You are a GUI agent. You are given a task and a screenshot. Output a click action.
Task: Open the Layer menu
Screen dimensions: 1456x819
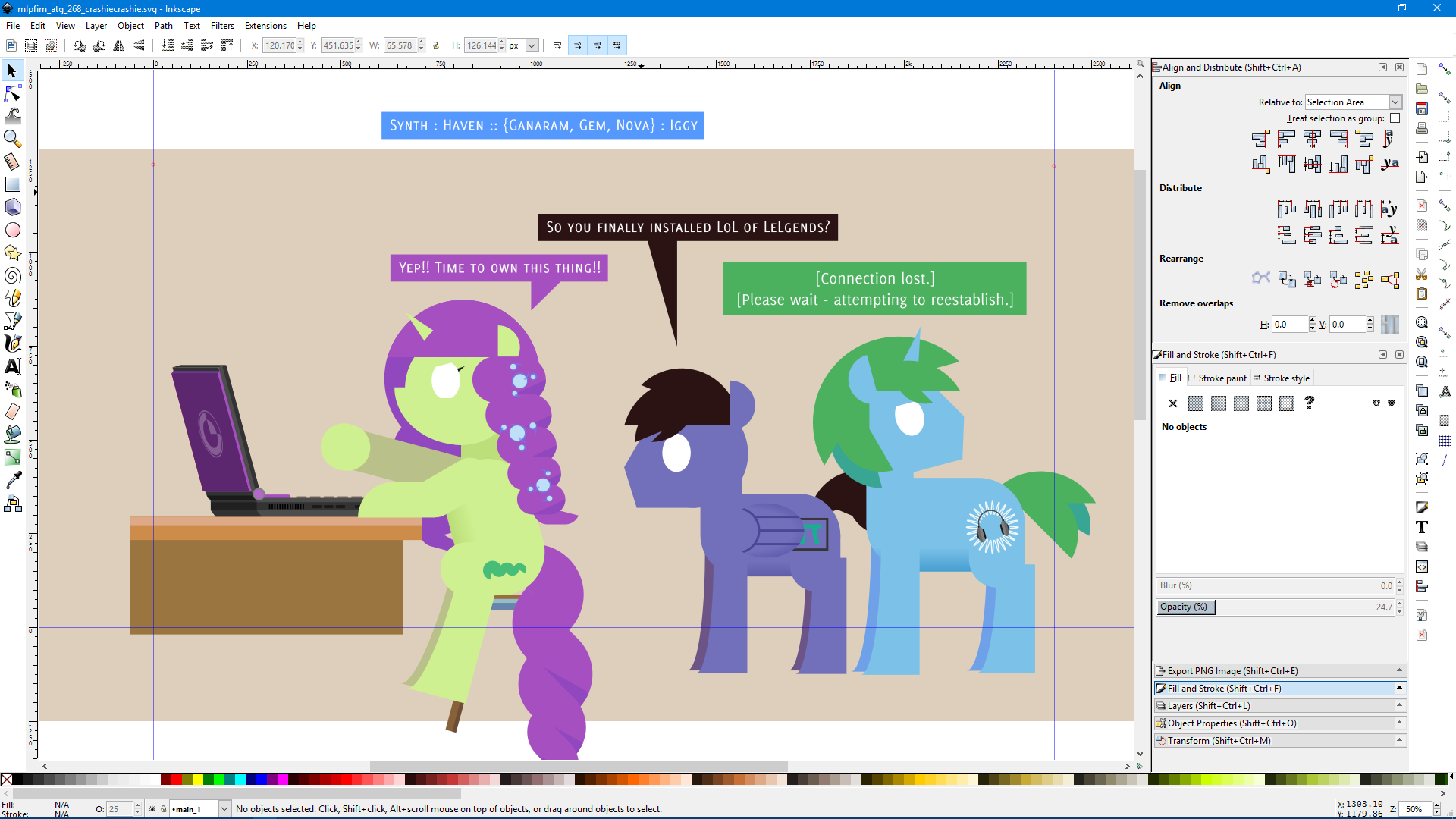click(x=96, y=26)
